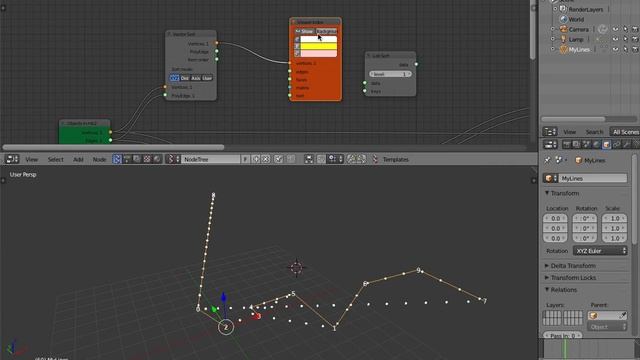The image size is (640, 360).
Task: Click the Parent object field in Relations
Action: coord(607,316)
